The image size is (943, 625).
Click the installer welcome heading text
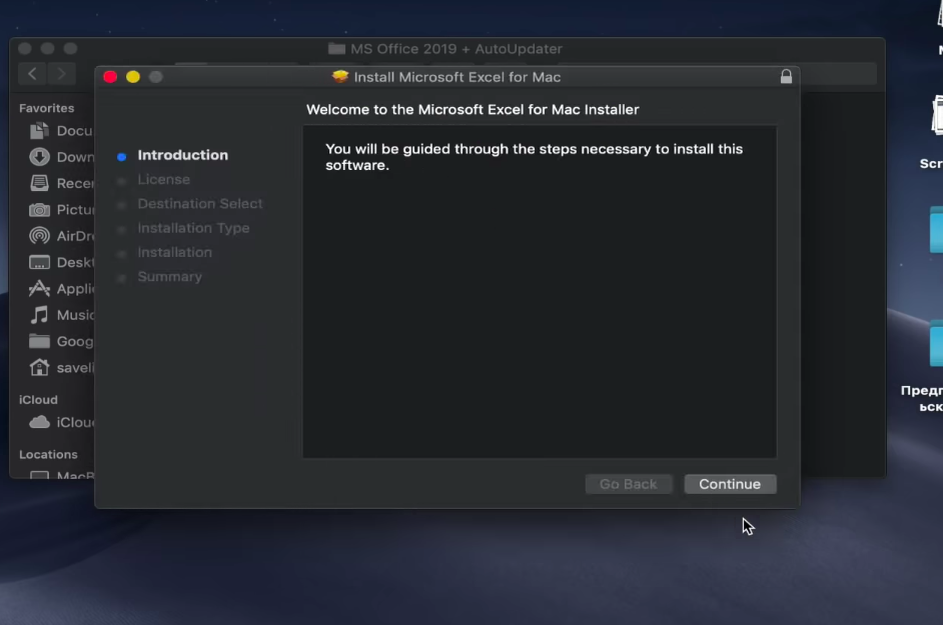pos(473,109)
